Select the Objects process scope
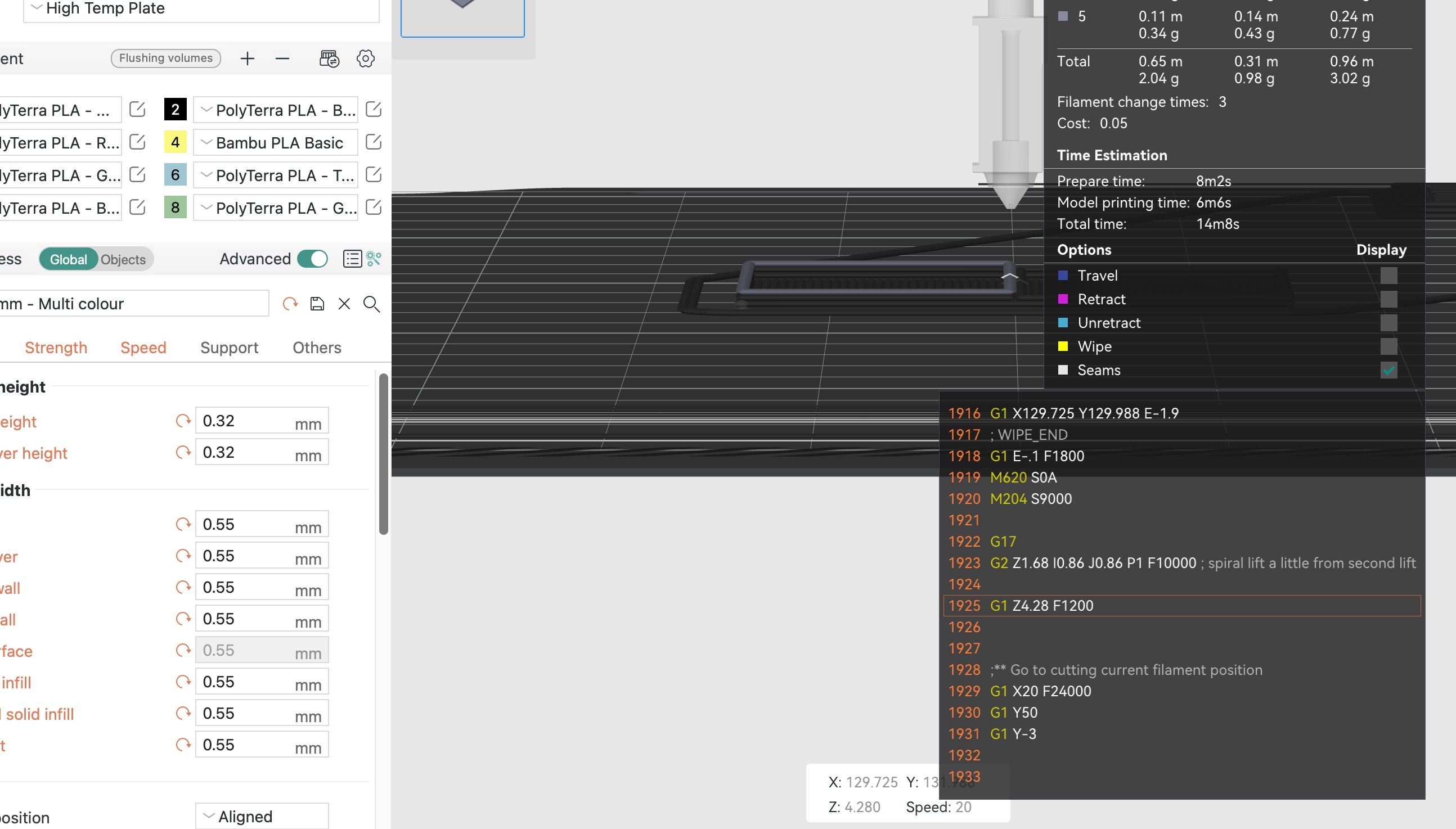 123,259
